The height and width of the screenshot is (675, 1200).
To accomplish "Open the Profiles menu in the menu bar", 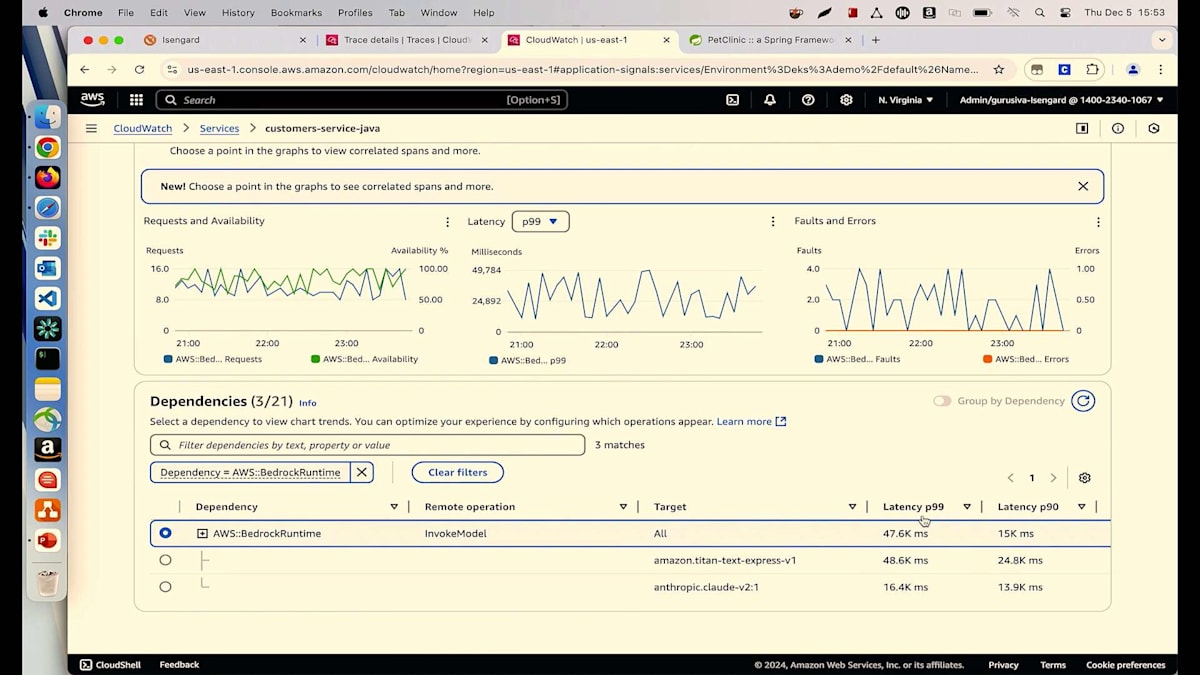I will click(x=355, y=13).
